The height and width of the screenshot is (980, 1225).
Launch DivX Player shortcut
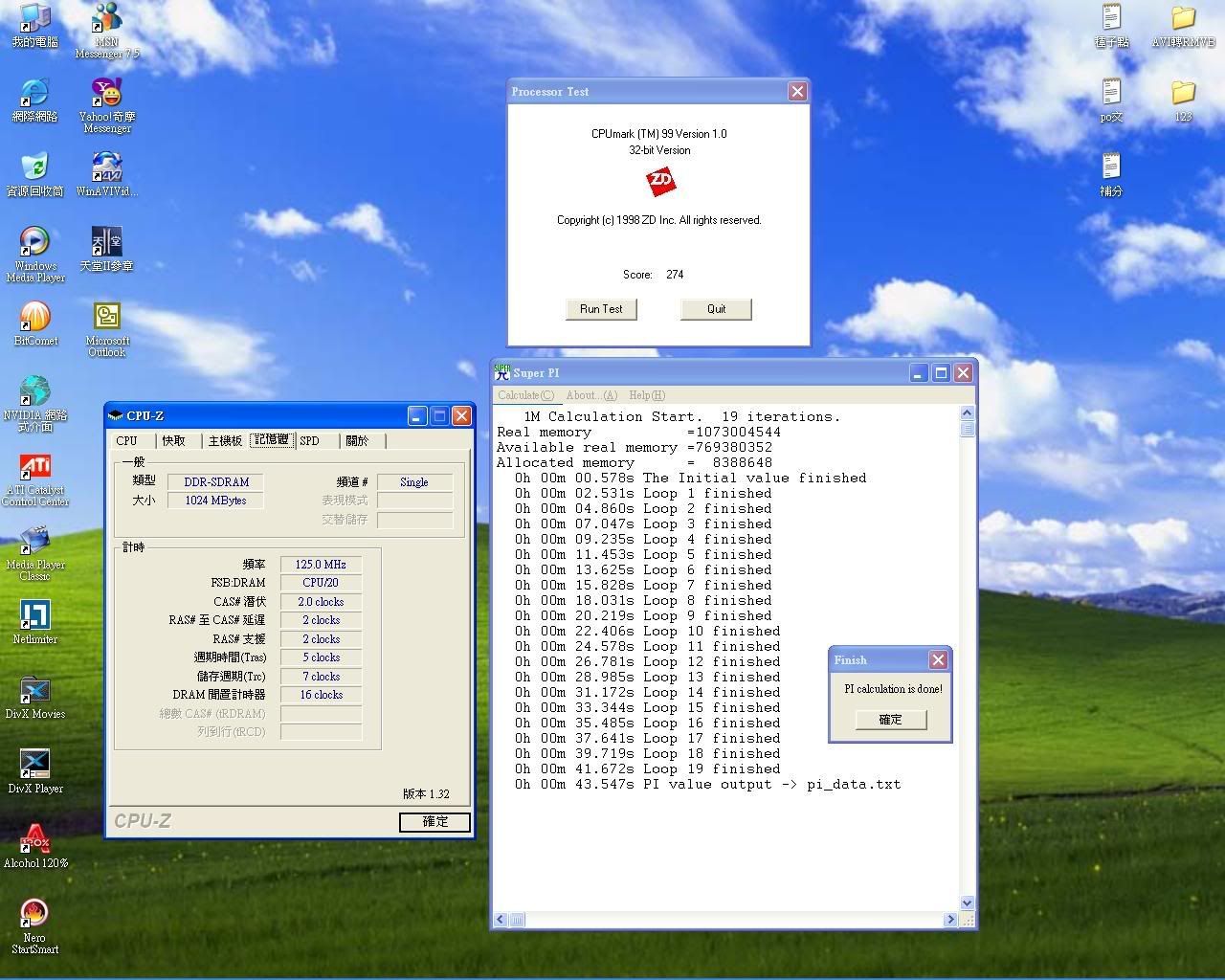pos(34,772)
